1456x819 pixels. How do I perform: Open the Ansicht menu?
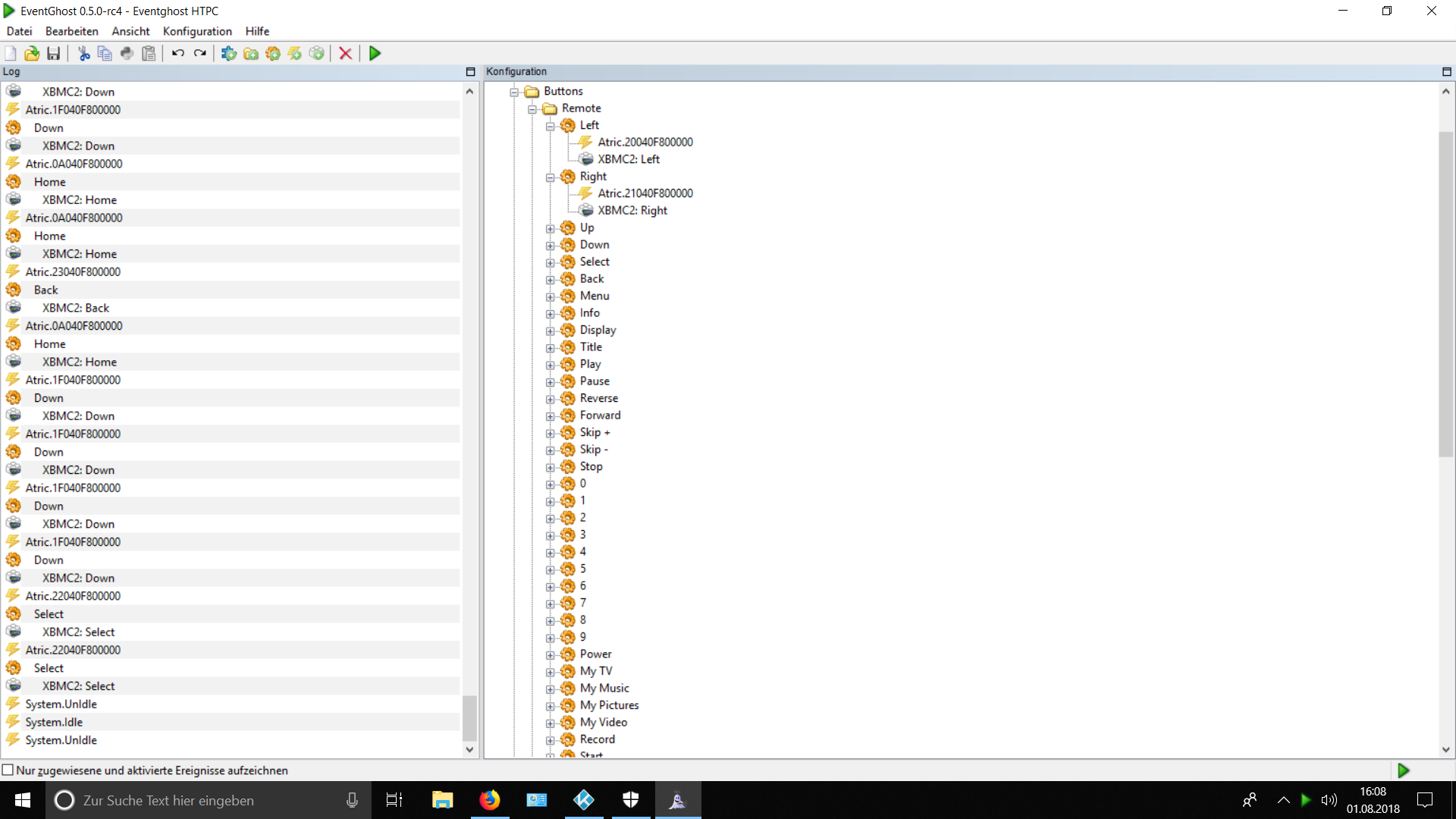click(x=130, y=31)
